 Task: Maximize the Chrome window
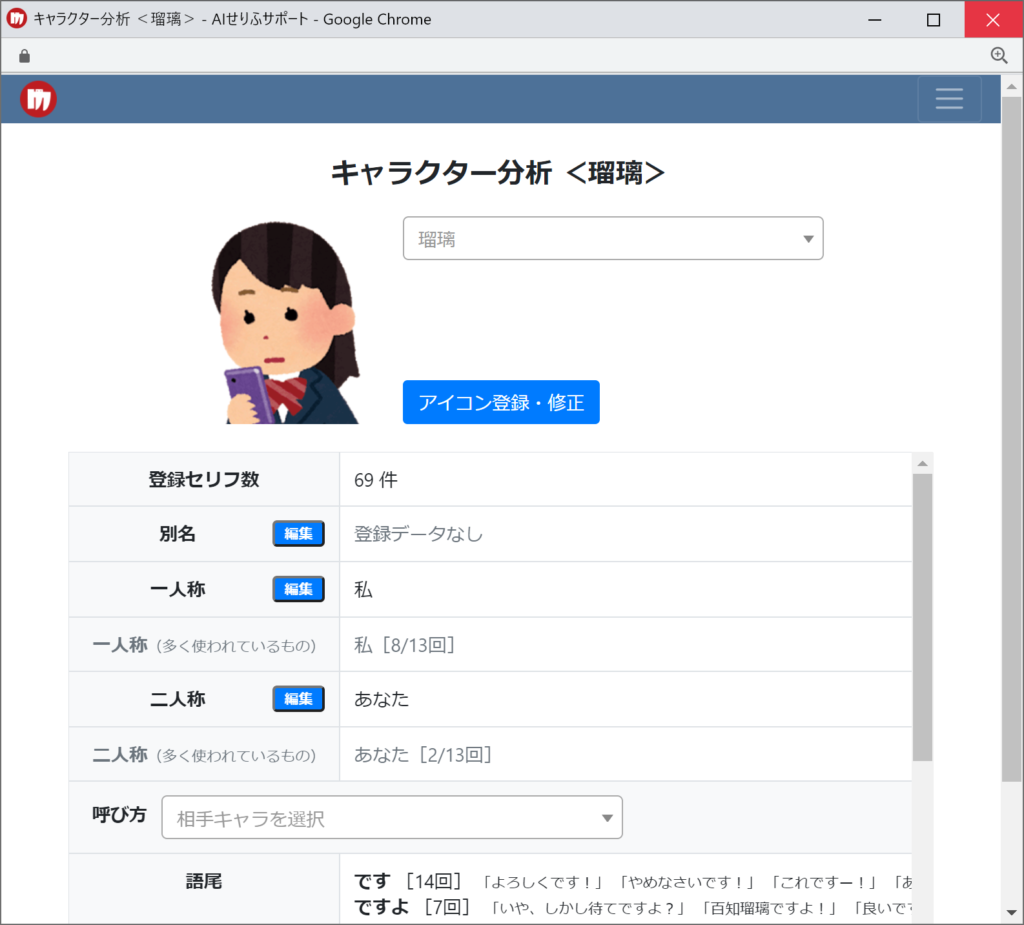tap(933, 20)
